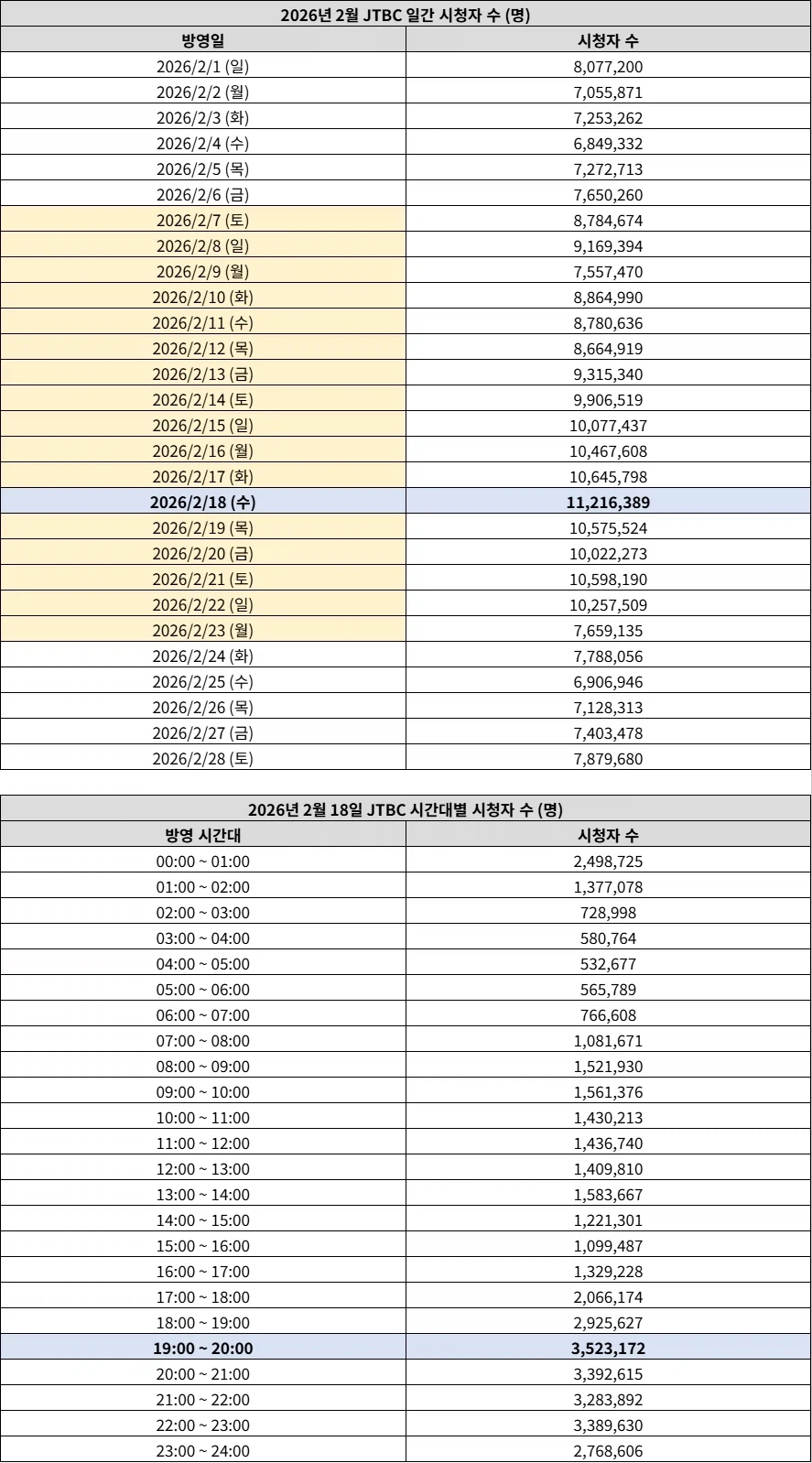This screenshot has width=812, height=1463.
Task: Select the 12:00 ~ 13:00 time slot cell
Action: [202, 1169]
